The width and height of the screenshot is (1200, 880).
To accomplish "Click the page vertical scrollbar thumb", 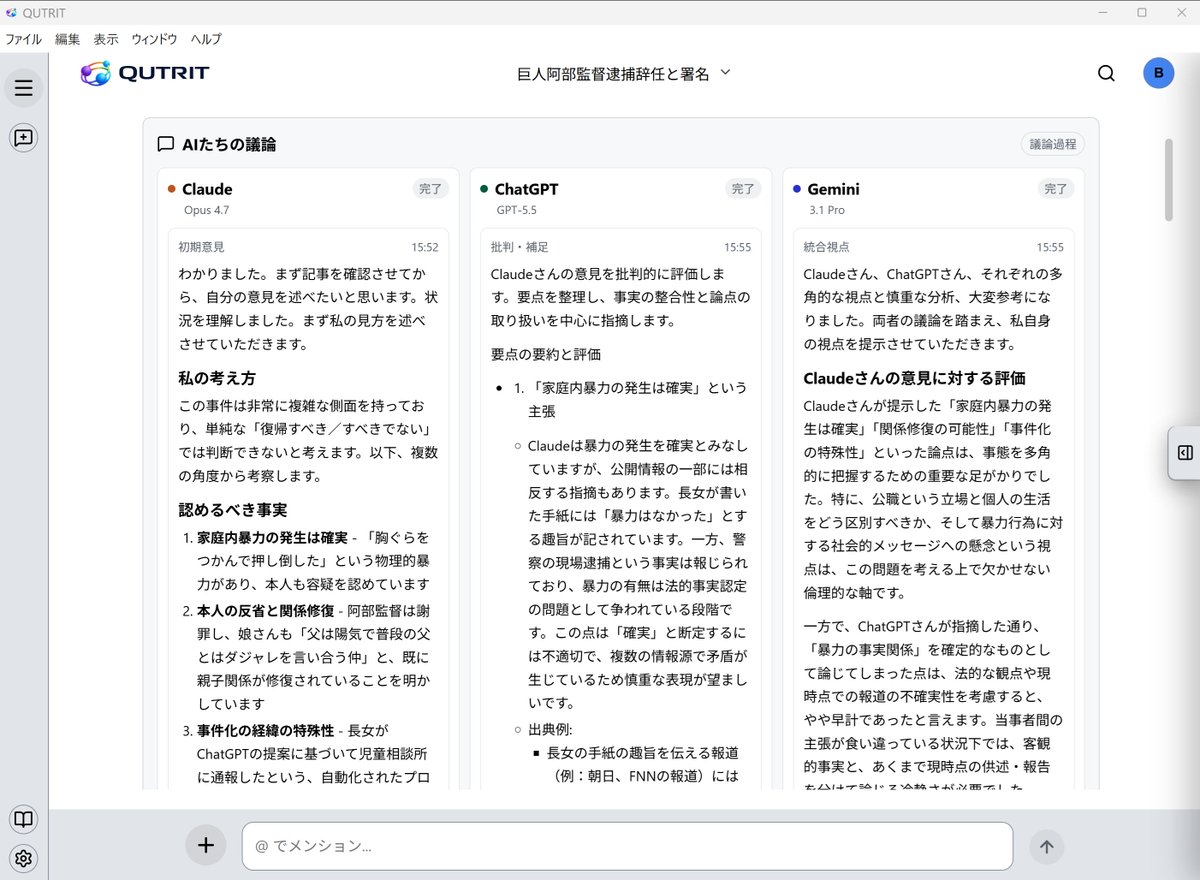I will 1169,180.
